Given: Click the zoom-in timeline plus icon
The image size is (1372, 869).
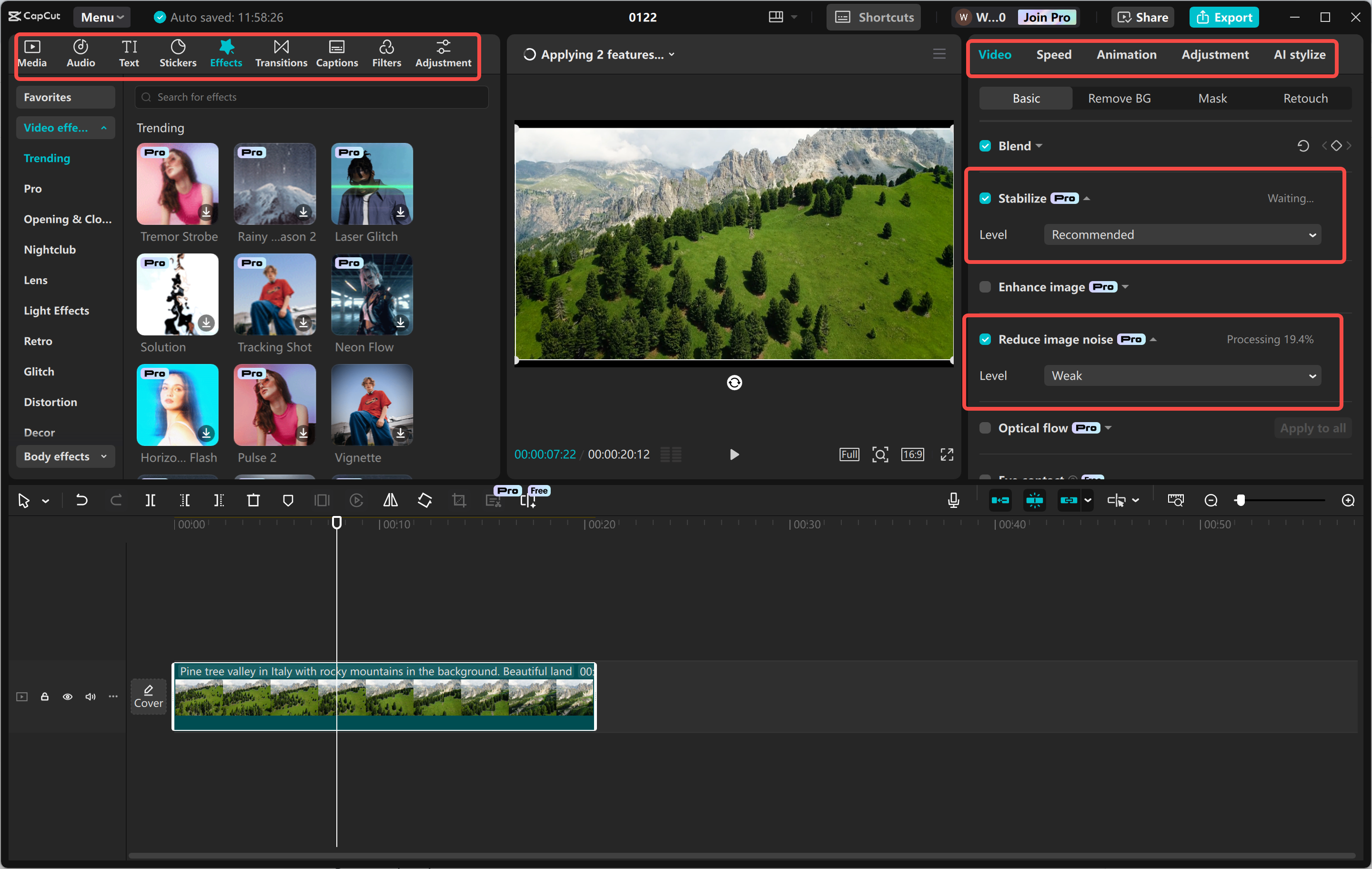Looking at the screenshot, I should (x=1348, y=500).
